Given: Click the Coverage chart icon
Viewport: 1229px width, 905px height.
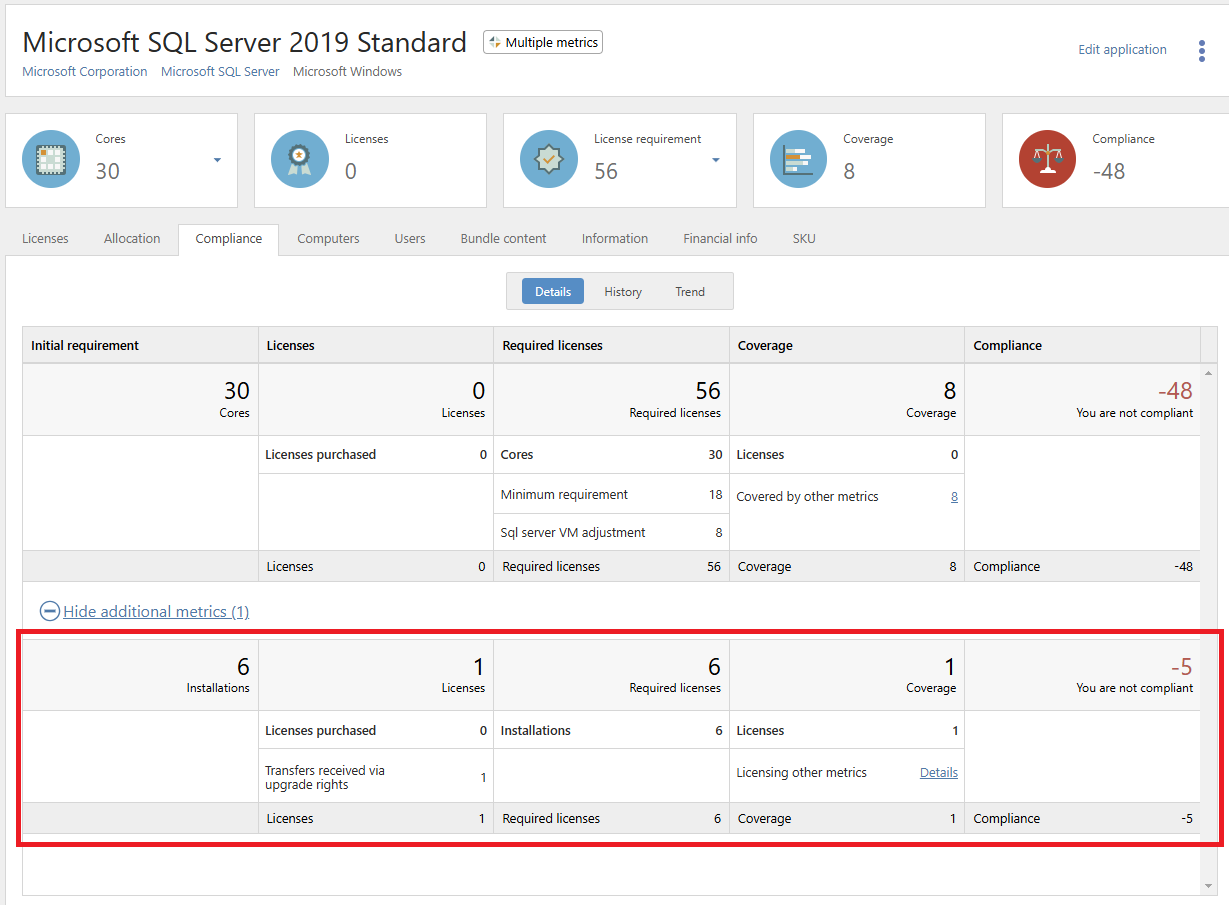Looking at the screenshot, I should pos(799,160).
